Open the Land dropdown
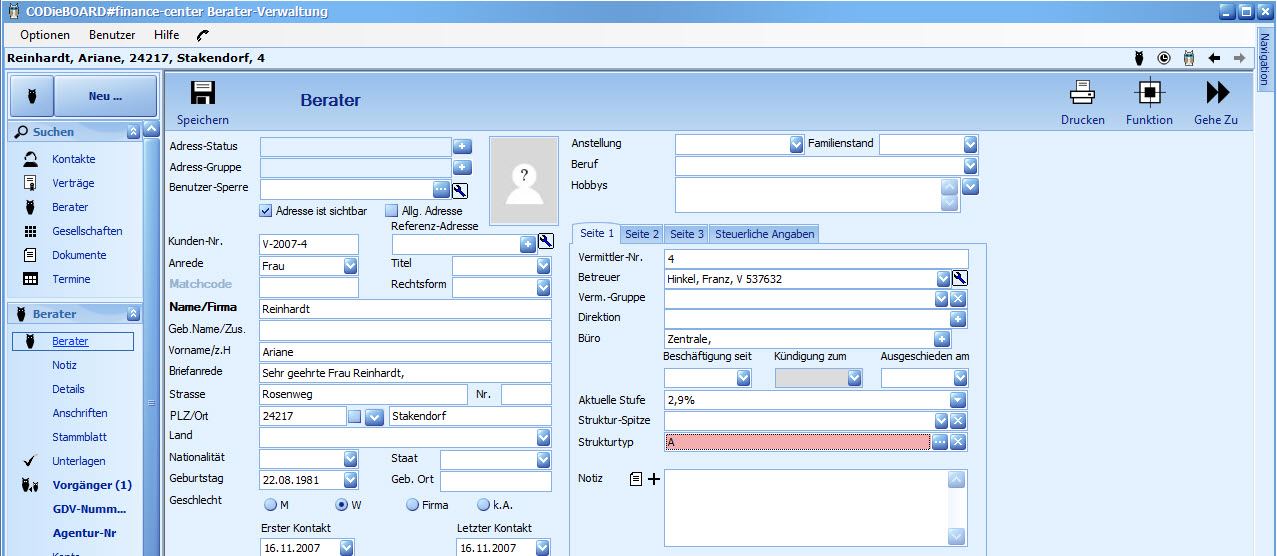 coord(543,437)
